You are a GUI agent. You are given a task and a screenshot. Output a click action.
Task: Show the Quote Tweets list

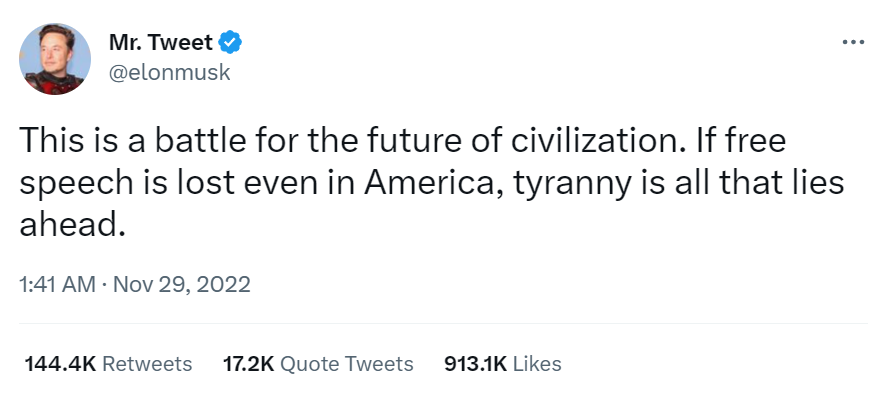[x=347, y=364]
